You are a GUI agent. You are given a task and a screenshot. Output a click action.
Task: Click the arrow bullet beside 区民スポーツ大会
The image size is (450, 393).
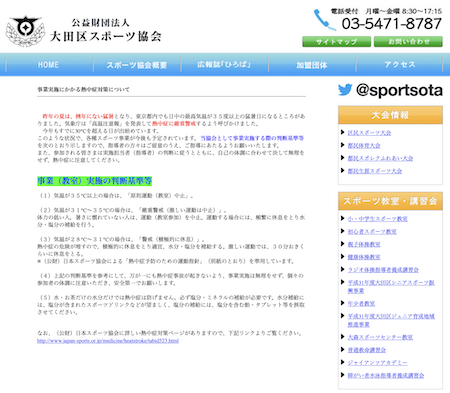click(x=342, y=132)
